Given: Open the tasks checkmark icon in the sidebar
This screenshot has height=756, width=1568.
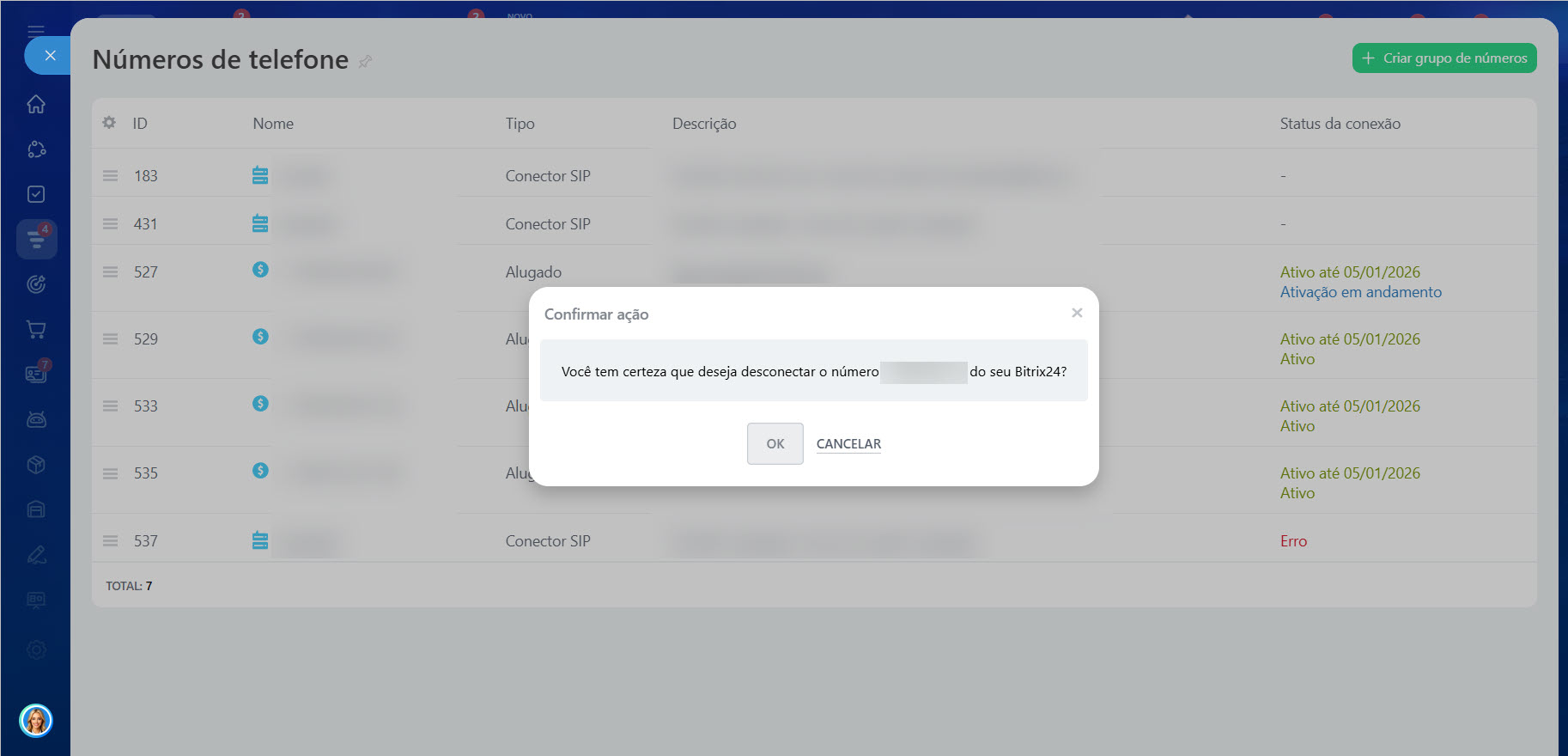Looking at the screenshot, I should [36, 194].
